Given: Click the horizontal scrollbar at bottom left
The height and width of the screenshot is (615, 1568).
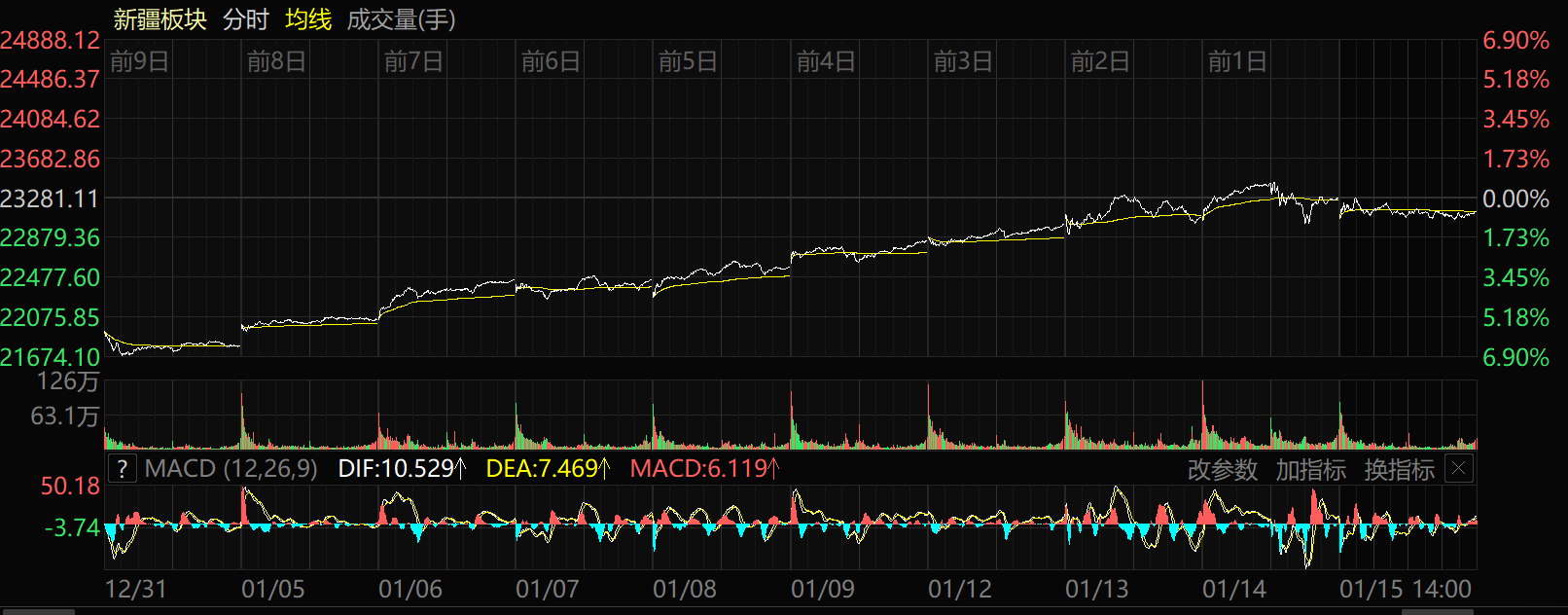Looking at the screenshot, I should (x=37, y=611).
